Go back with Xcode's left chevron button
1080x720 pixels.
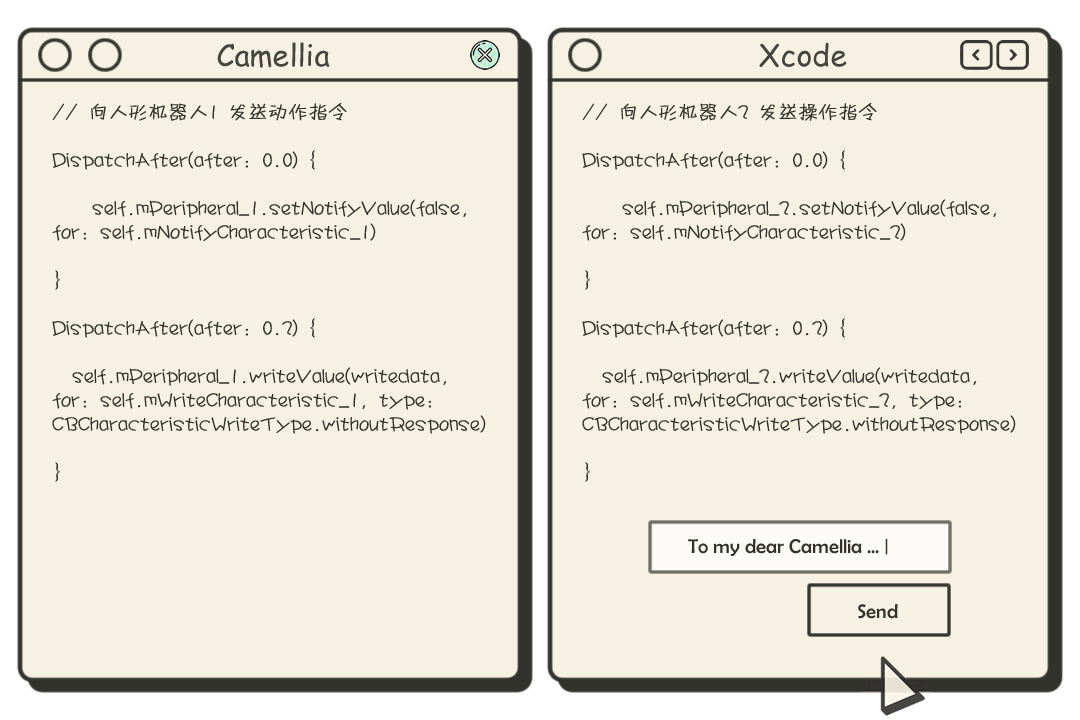click(976, 55)
